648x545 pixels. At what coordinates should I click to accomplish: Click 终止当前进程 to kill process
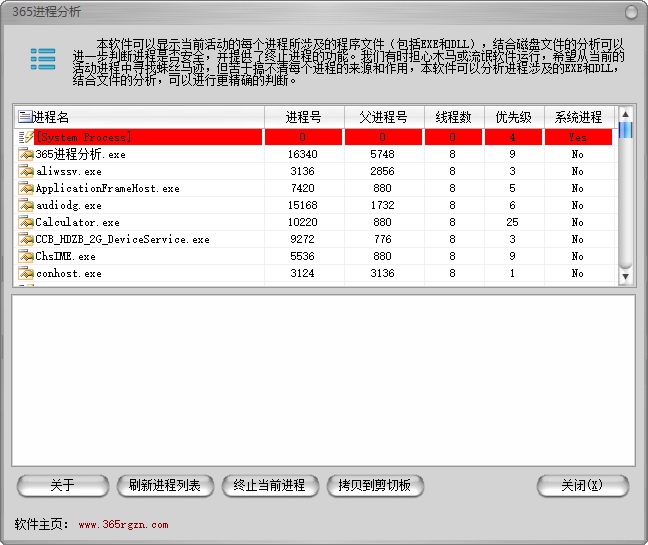[x=268, y=486]
